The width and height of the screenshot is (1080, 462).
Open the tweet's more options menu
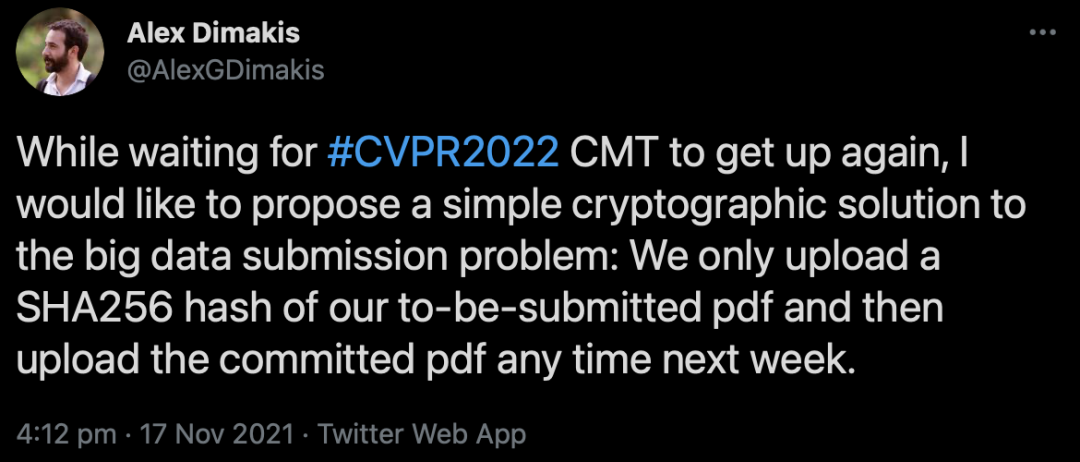pyautogui.click(x=1042, y=33)
